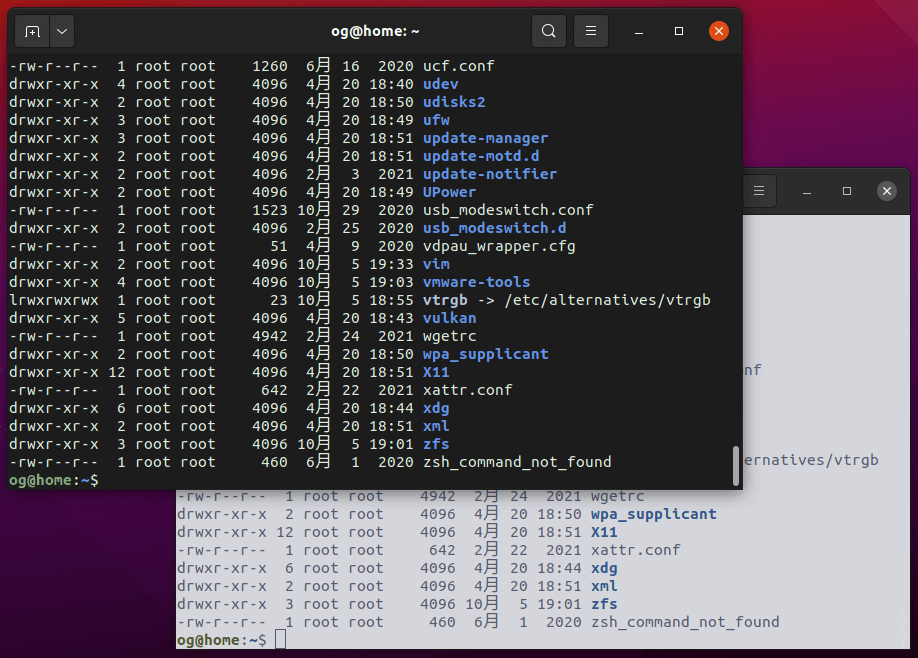Click 'xattr.conf' in background terminal
The height and width of the screenshot is (658, 918).
pos(635,550)
